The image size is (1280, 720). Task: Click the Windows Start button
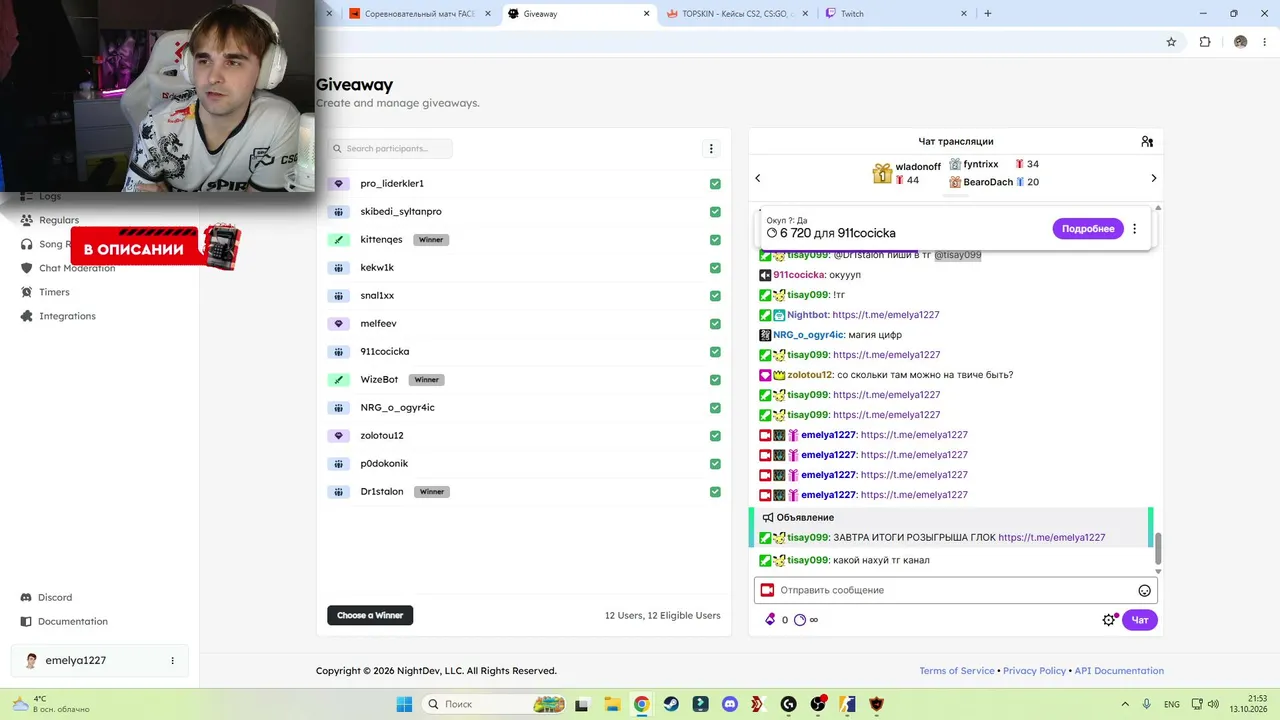(x=404, y=704)
